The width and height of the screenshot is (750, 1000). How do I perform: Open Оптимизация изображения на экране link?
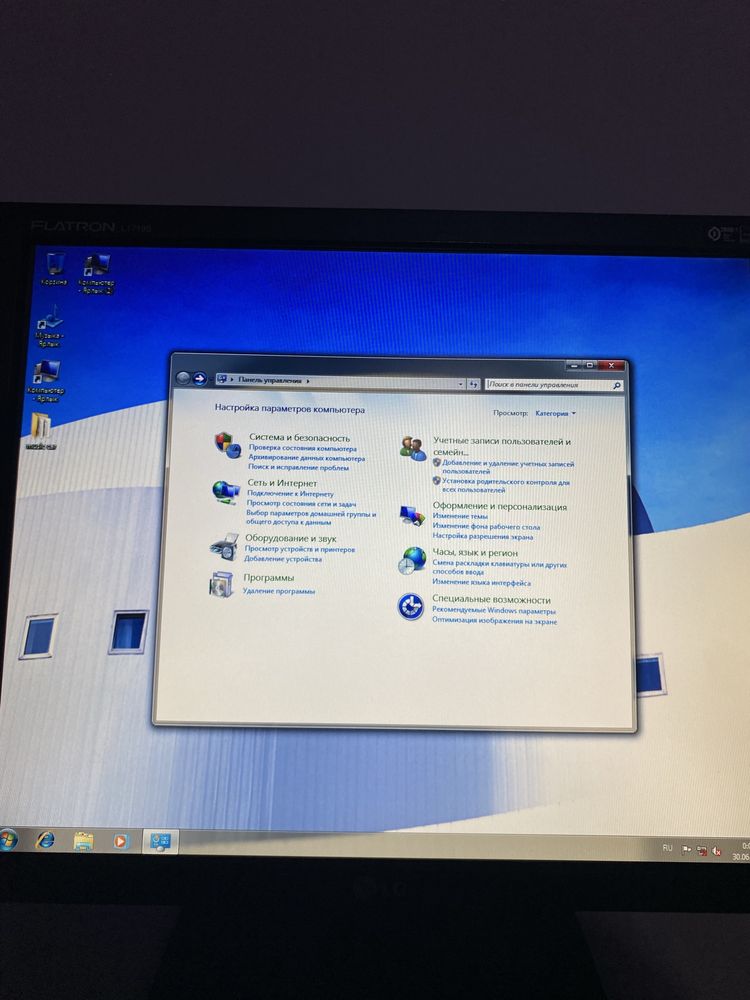494,621
